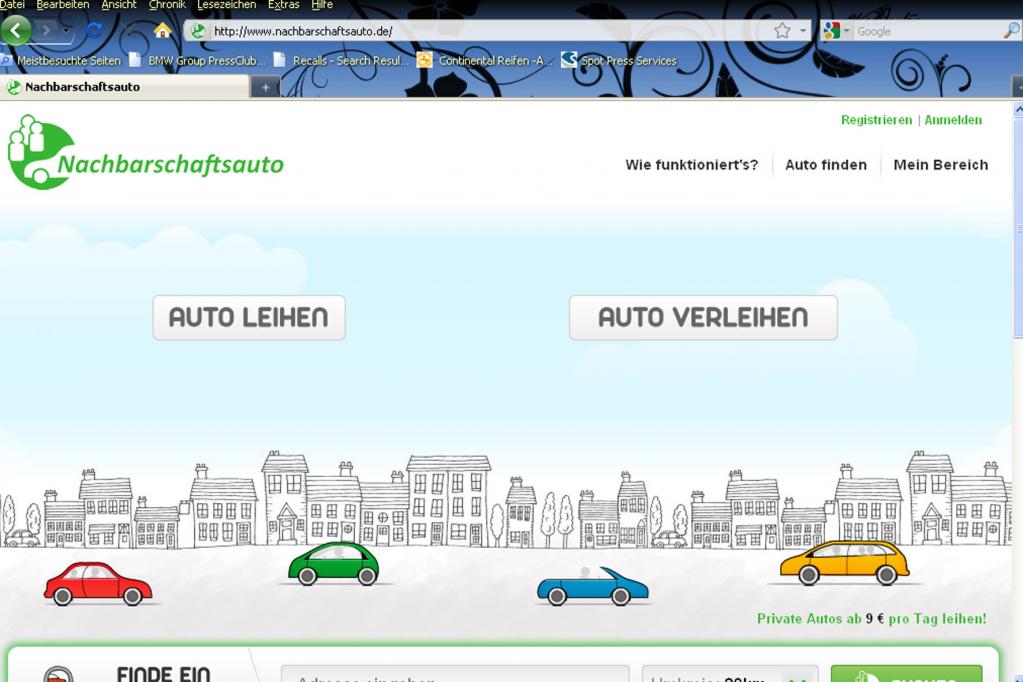Open Chronik menu

pos(167,5)
